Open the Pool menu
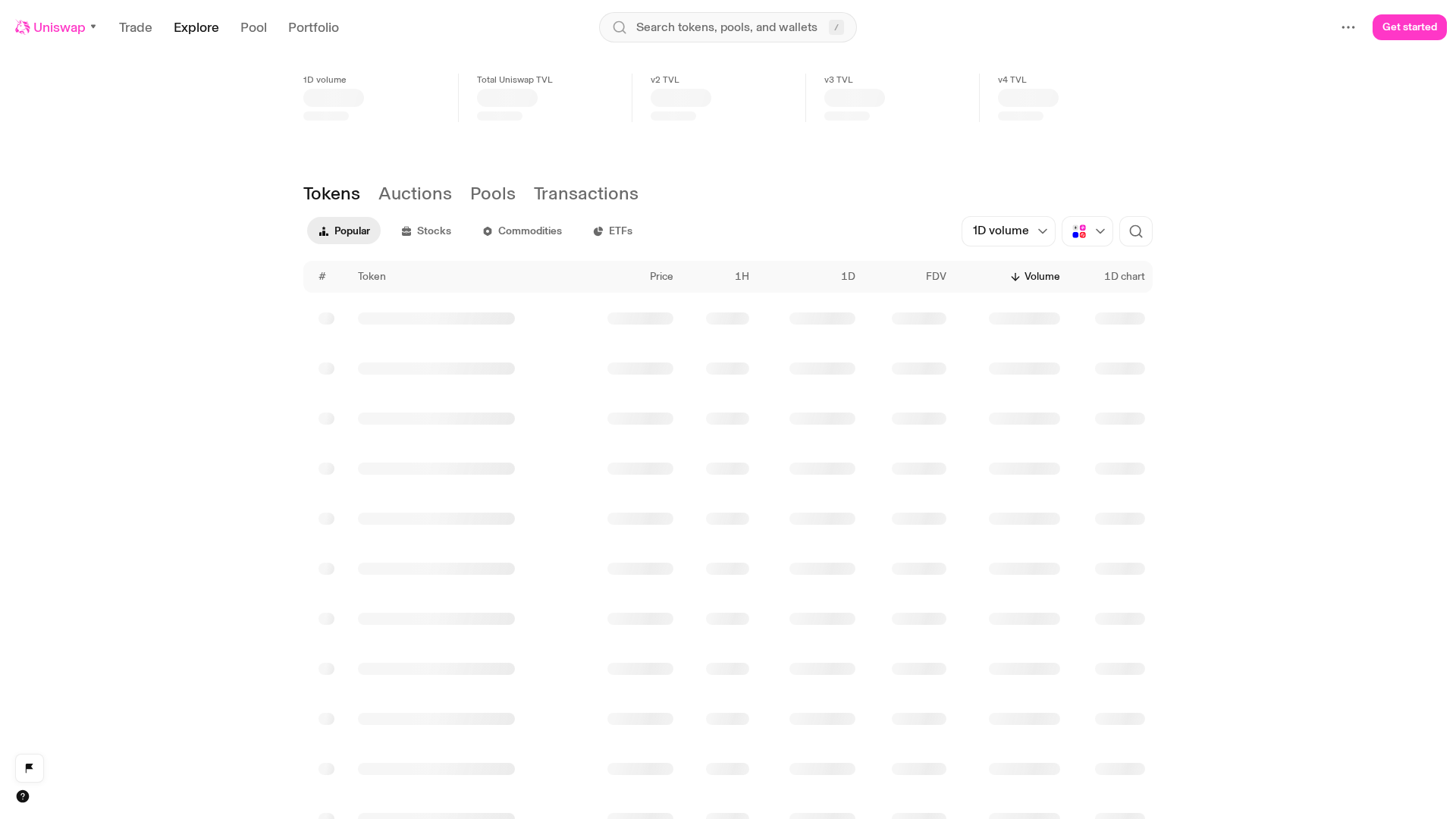This screenshot has width=1456, height=819. point(253,27)
